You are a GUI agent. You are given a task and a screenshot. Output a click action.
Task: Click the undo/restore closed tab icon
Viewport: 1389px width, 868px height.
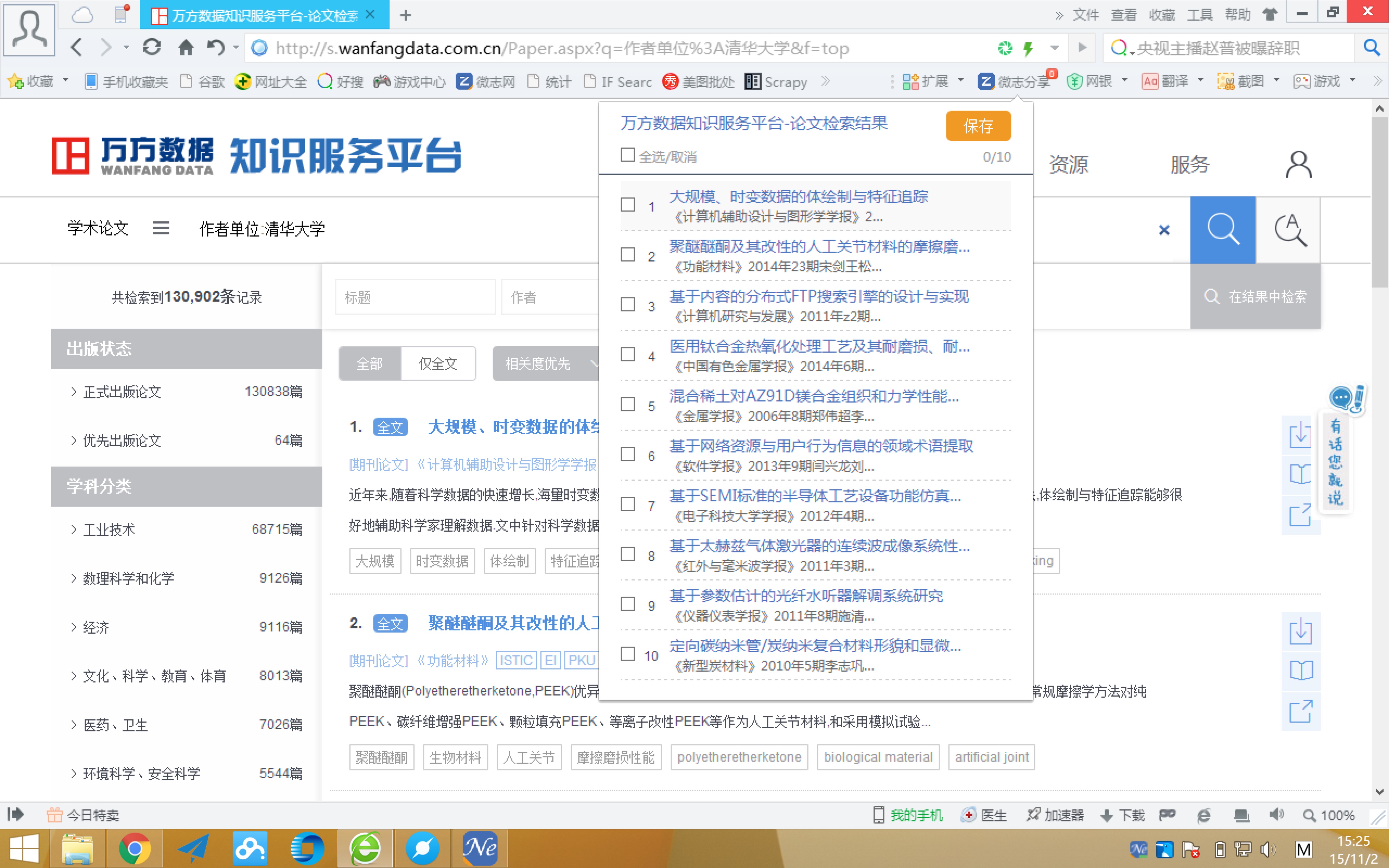[x=216, y=48]
